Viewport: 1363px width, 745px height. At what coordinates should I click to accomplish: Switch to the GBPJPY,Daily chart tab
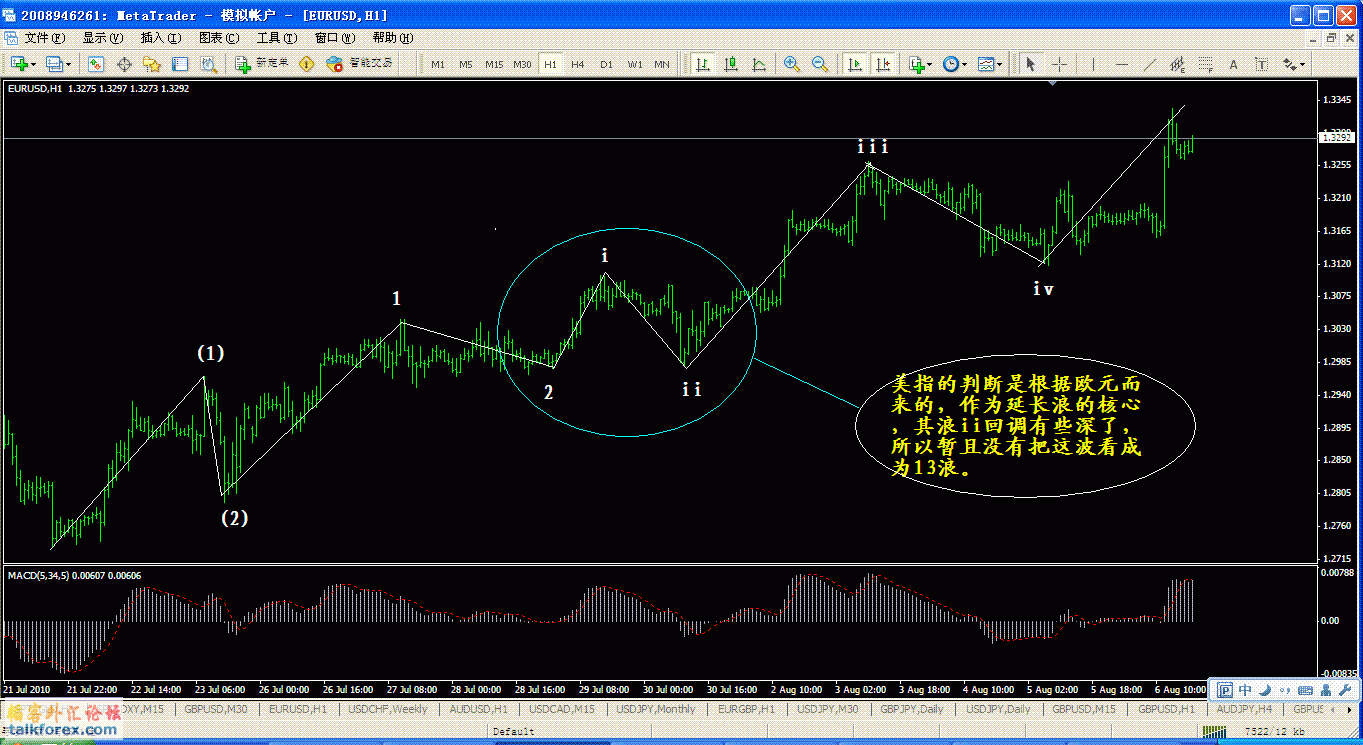click(x=911, y=709)
